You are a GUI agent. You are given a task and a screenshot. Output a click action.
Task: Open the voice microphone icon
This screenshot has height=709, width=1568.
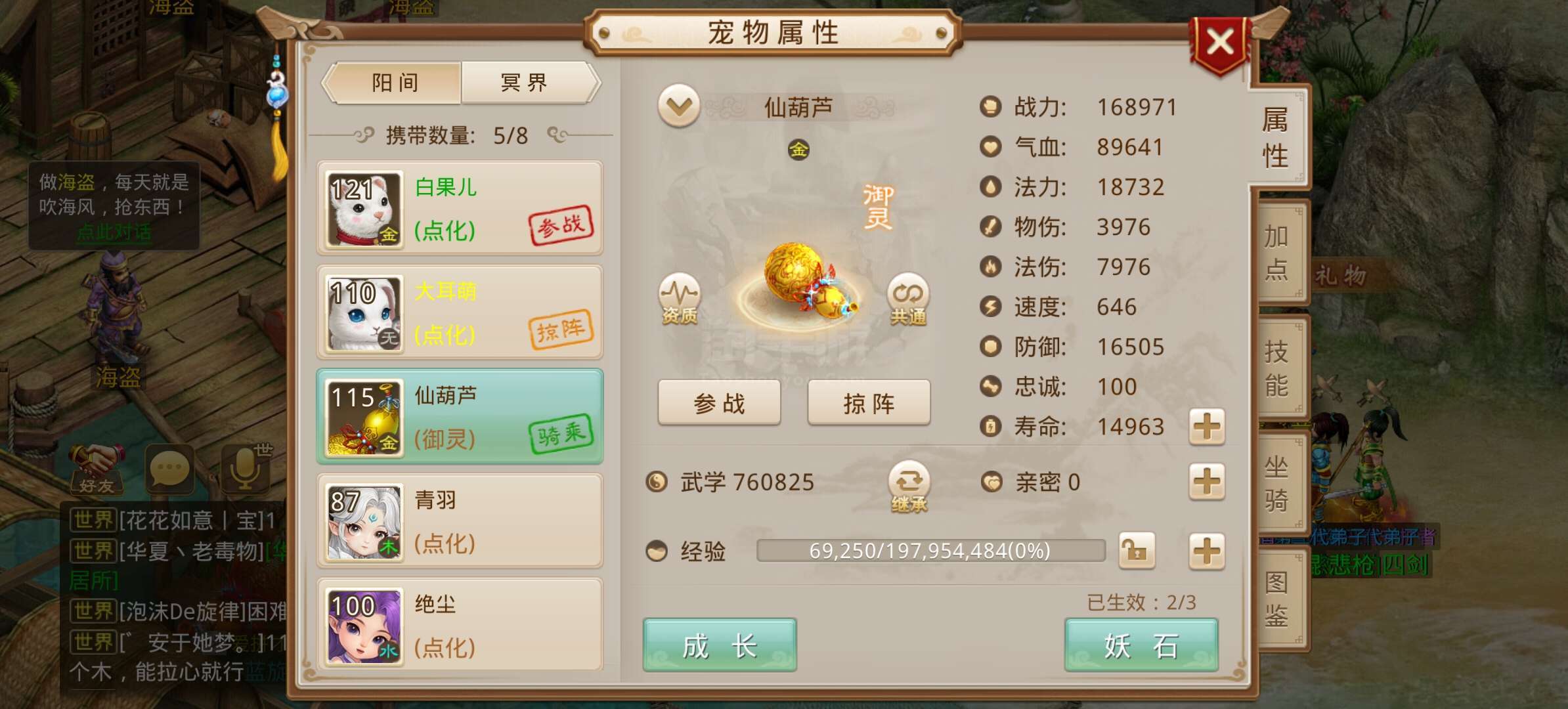(x=245, y=468)
